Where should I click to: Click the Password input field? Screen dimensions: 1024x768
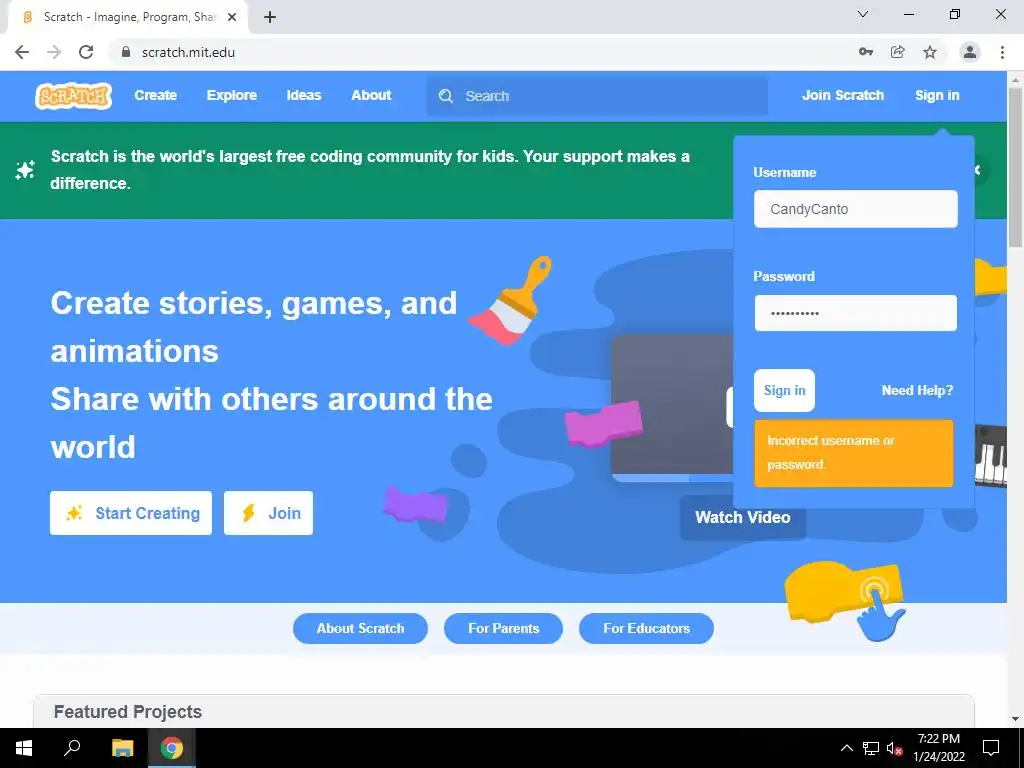click(x=856, y=313)
